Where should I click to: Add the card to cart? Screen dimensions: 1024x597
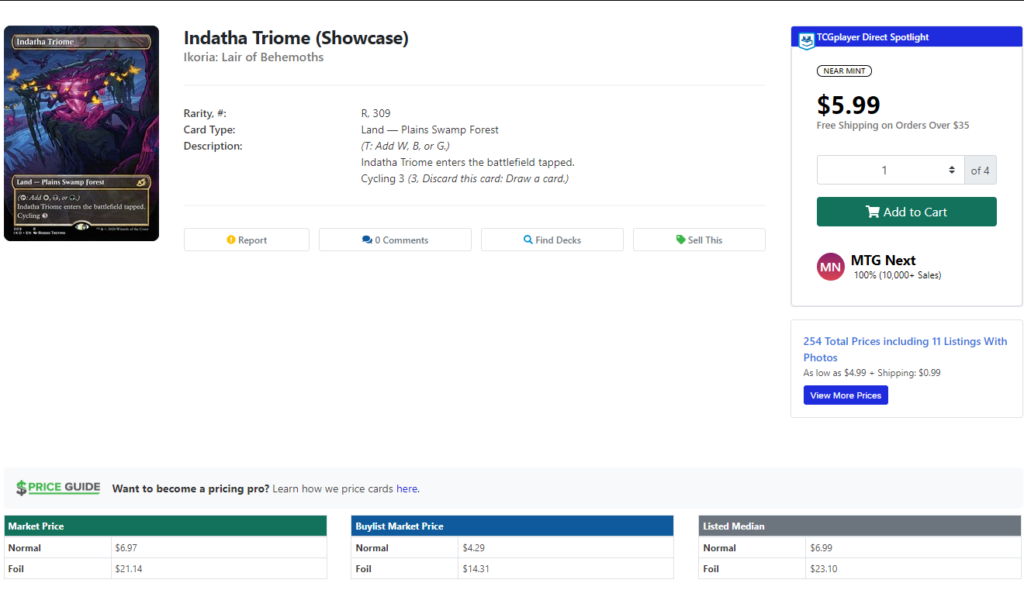[906, 212]
